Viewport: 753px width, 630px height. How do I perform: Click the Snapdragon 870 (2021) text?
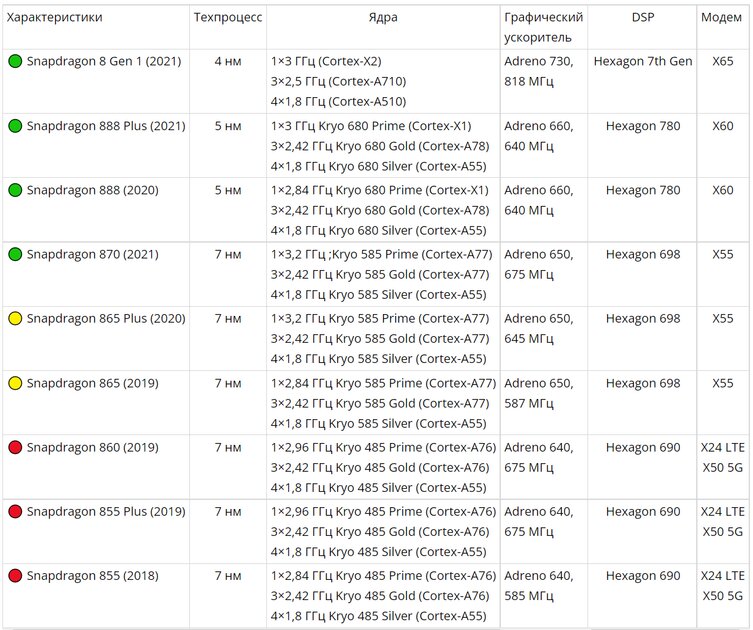[x=90, y=255]
